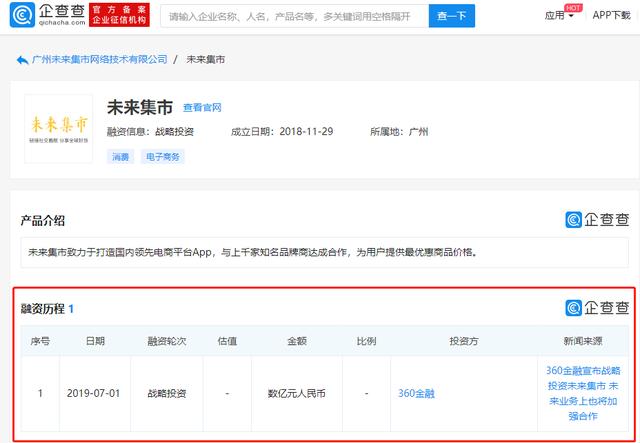Click the Qichacha logo icon in header
Image resolution: width=640 pixels, height=443 pixels.
coord(22,15)
